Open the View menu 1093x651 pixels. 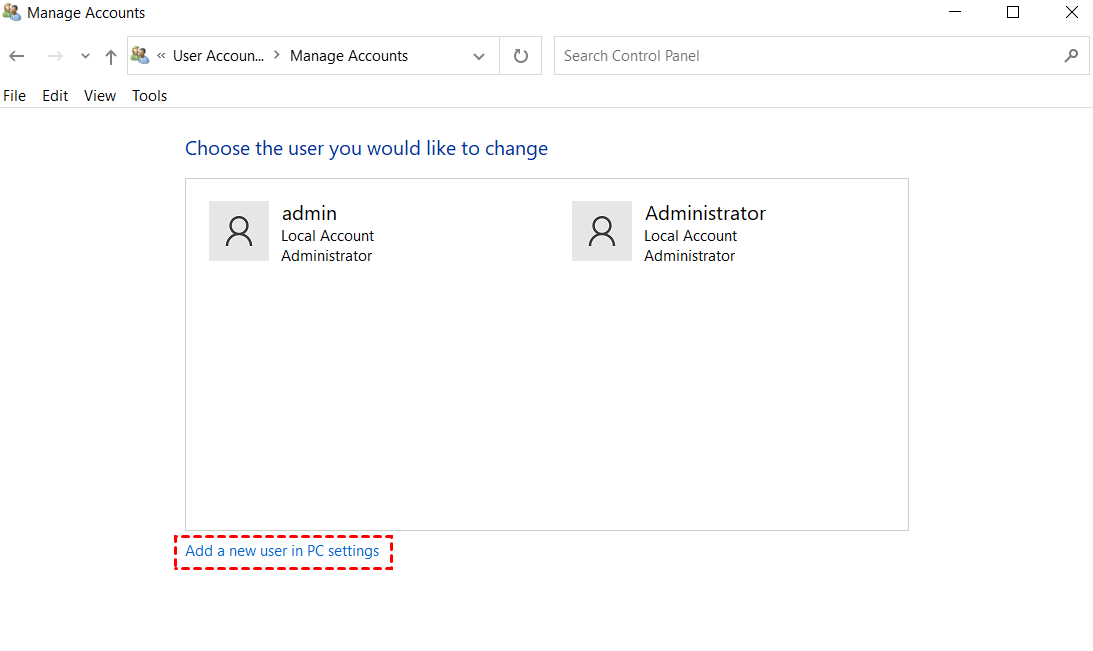tap(100, 96)
